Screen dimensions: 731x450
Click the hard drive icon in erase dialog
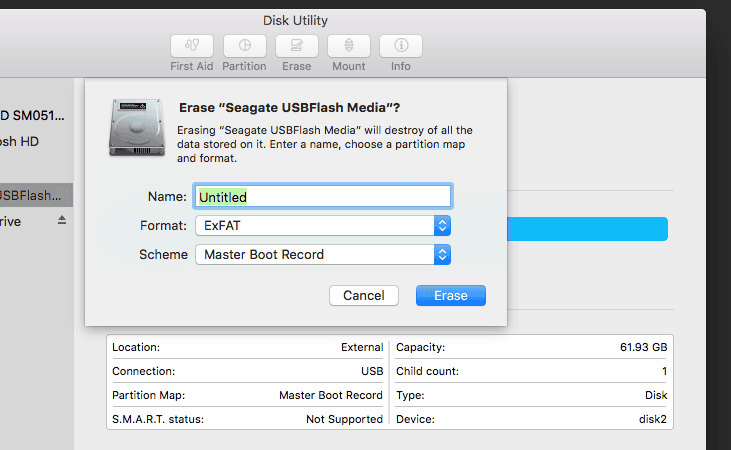pyautogui.click(x=137, y=127)
